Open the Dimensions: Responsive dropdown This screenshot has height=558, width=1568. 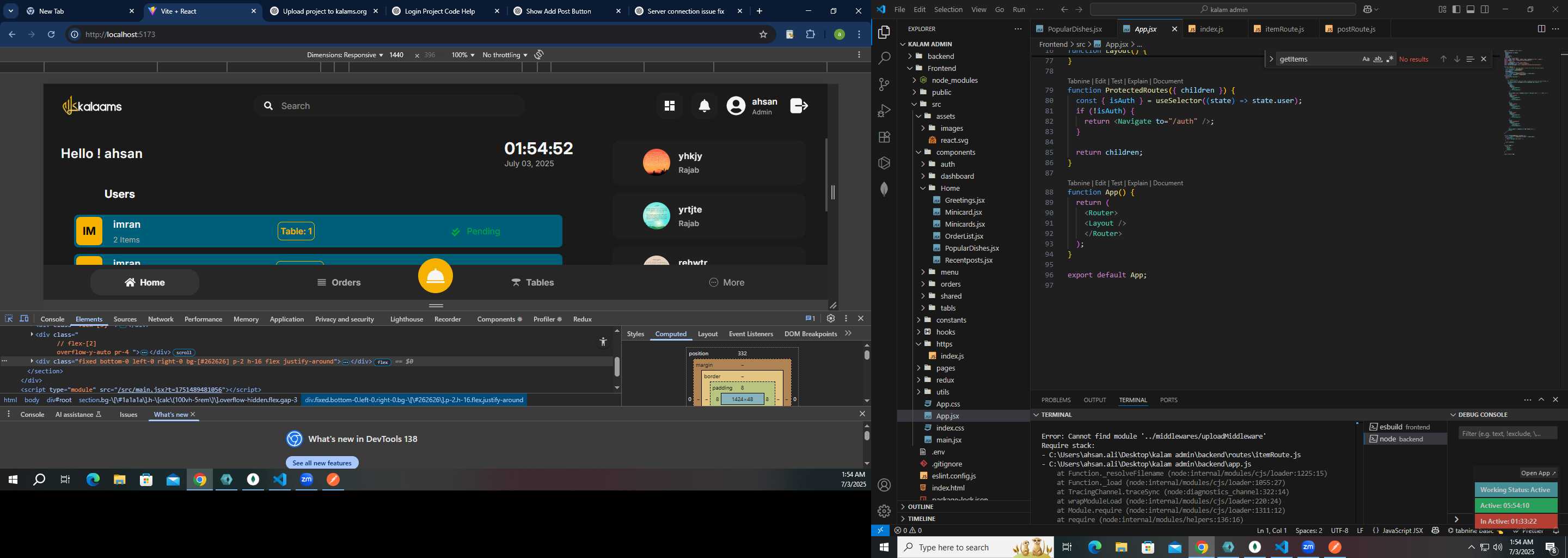(345, 55)
